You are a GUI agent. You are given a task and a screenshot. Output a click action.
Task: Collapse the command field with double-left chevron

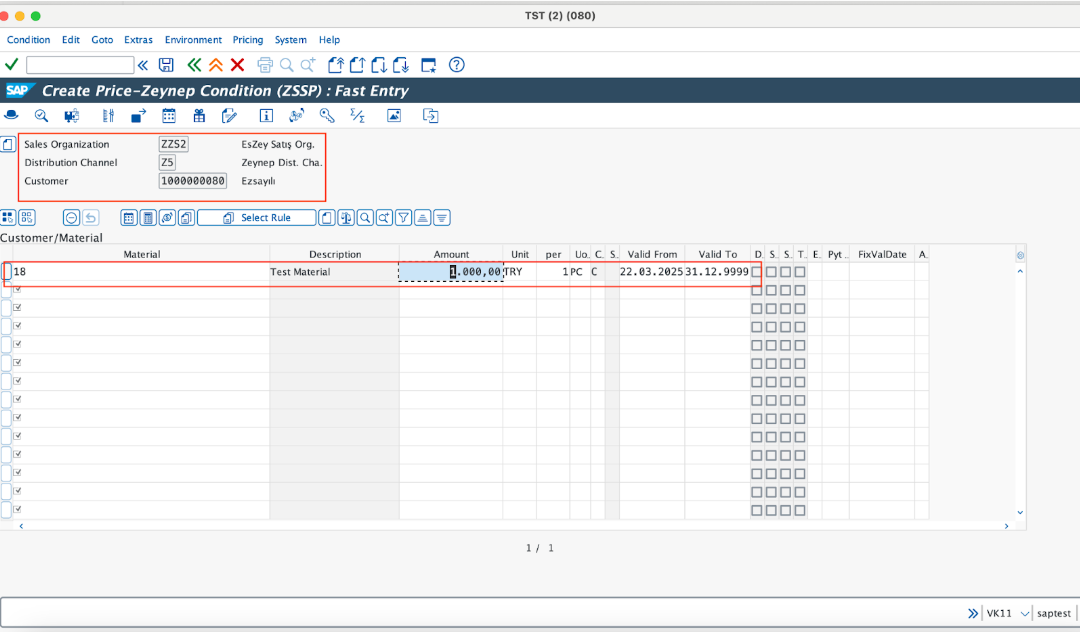click(x=143, y=65)
